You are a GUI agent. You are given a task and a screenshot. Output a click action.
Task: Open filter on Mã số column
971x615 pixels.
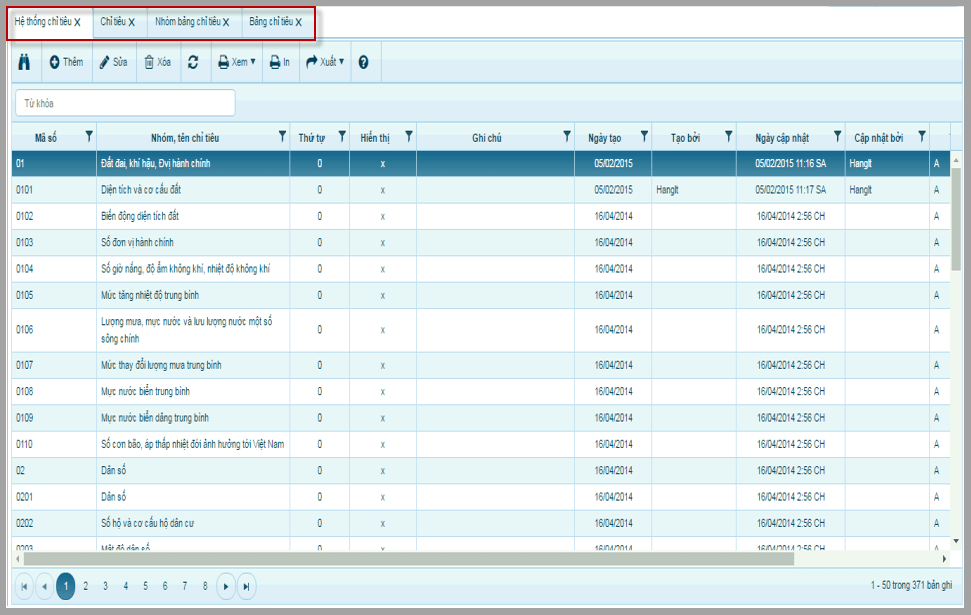[89, 136]
